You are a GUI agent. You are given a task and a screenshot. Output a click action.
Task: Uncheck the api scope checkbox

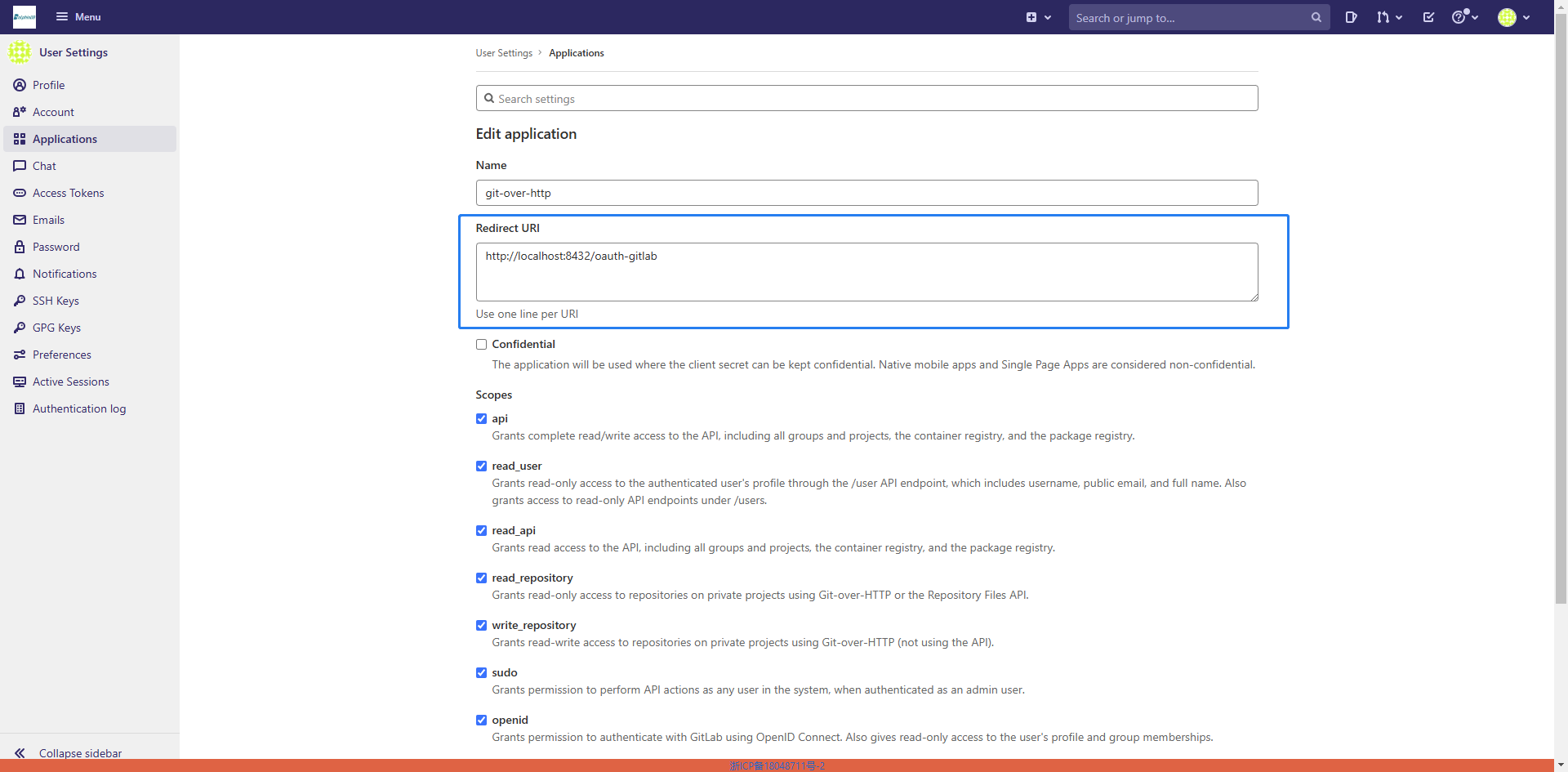coord(482,419)
